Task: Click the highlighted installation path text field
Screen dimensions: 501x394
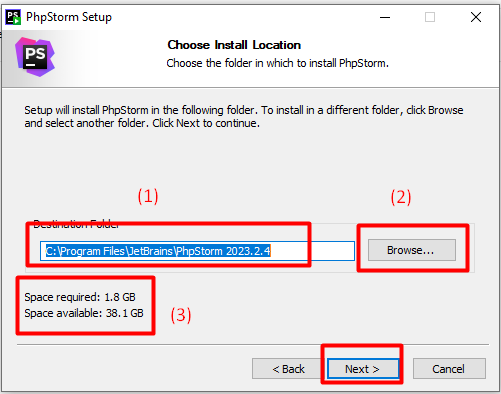Action: (197, 251)
